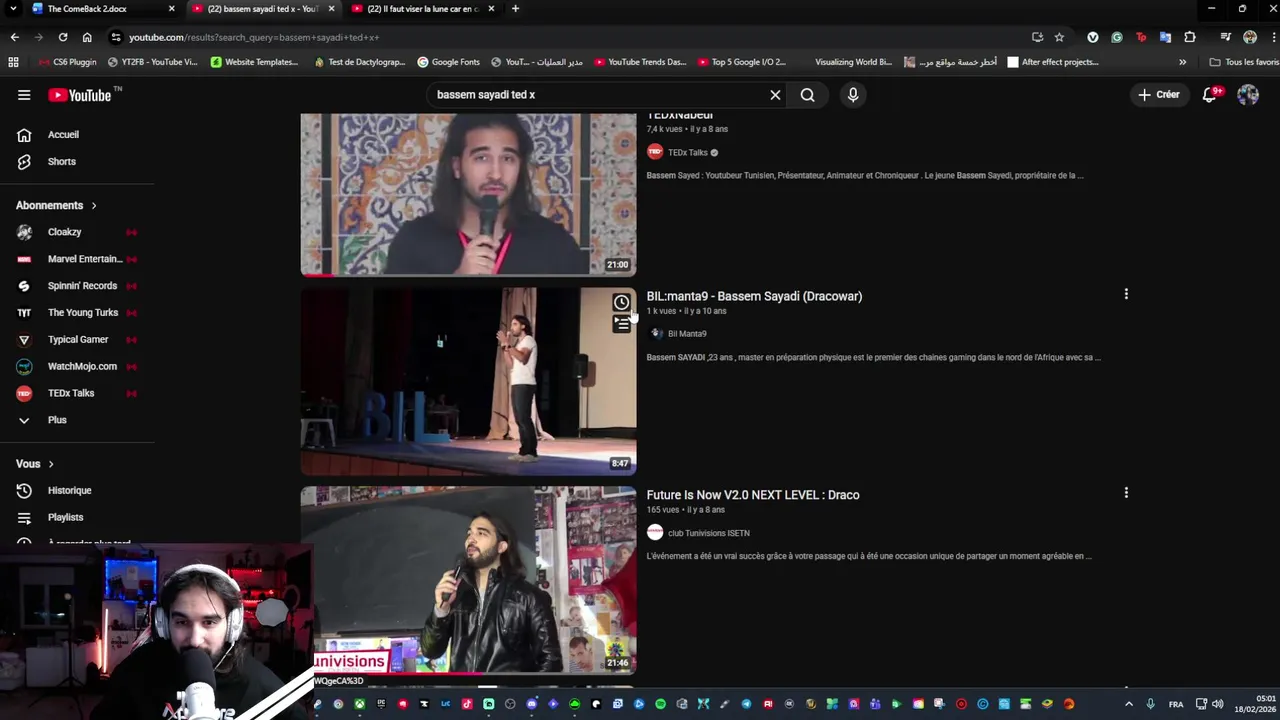Open Spotify from the taskbar
Image resolution: width=1280 pixels, height=720 pixels.
(661, 704)
